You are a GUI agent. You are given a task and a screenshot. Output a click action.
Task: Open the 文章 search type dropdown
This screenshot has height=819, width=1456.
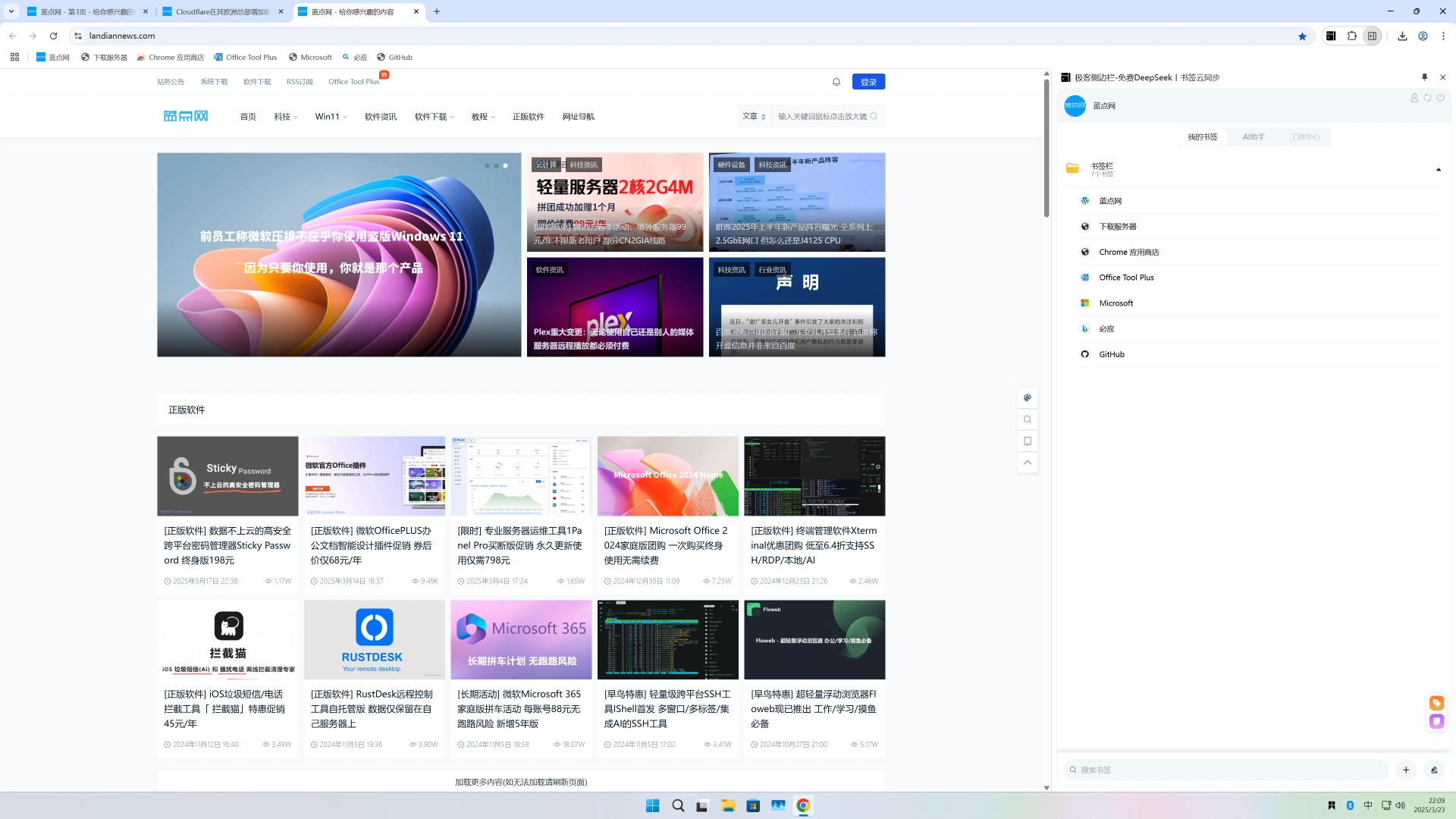754,116
